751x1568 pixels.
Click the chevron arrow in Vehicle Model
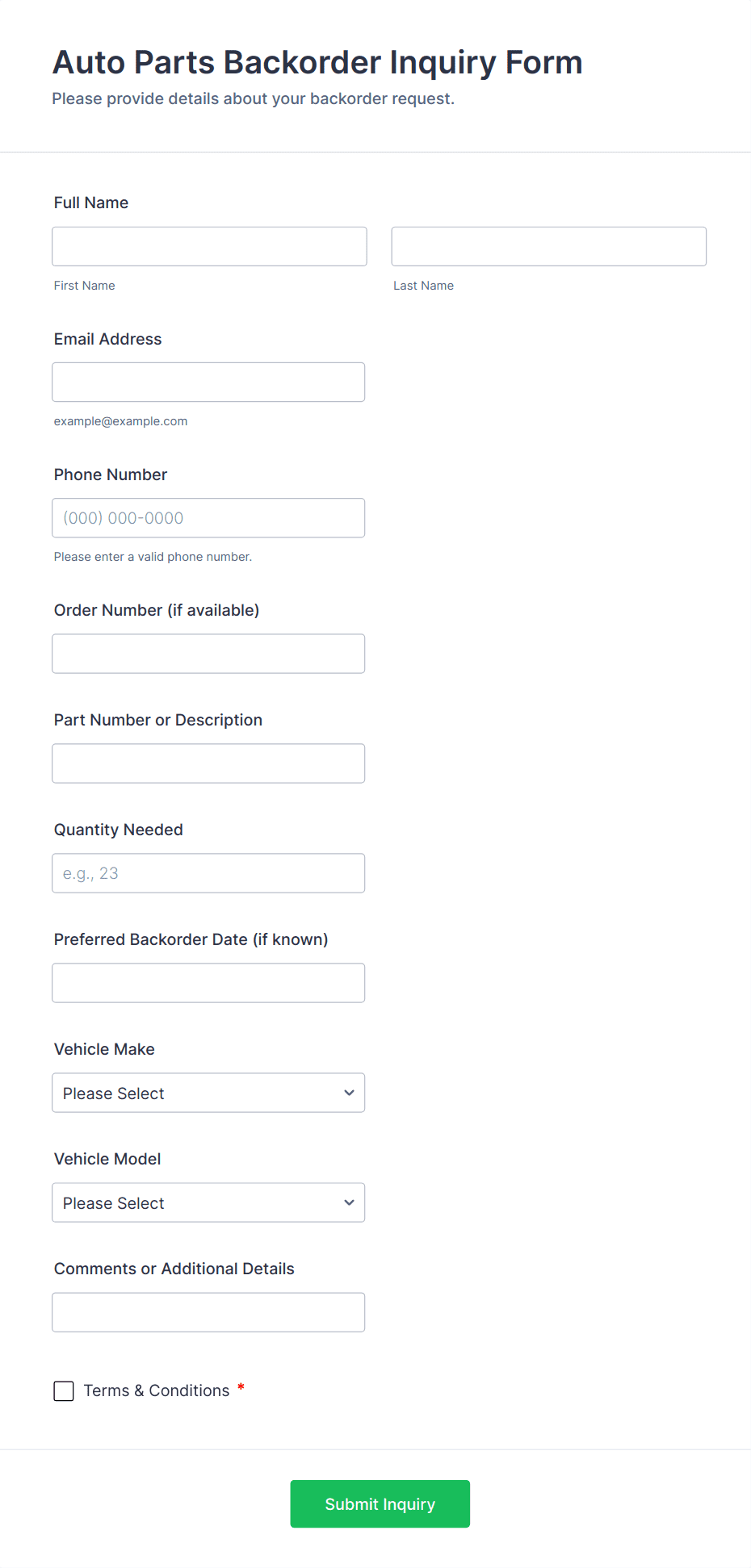(x=349, y=1202)
